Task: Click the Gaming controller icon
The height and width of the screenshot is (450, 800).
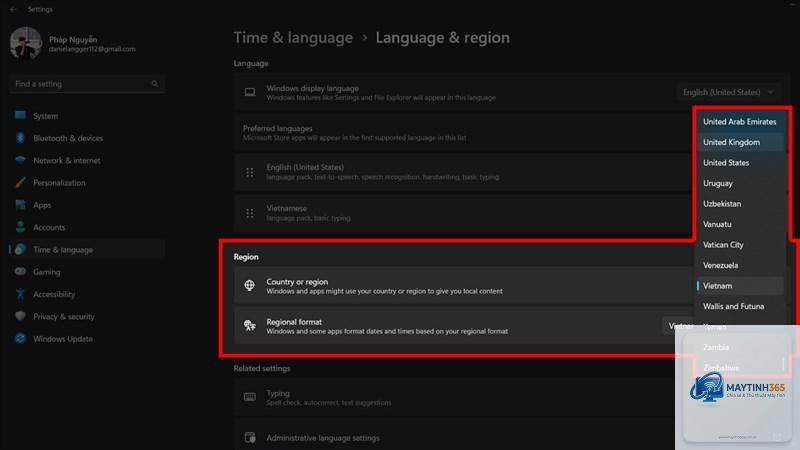Action: pos(20,271)
